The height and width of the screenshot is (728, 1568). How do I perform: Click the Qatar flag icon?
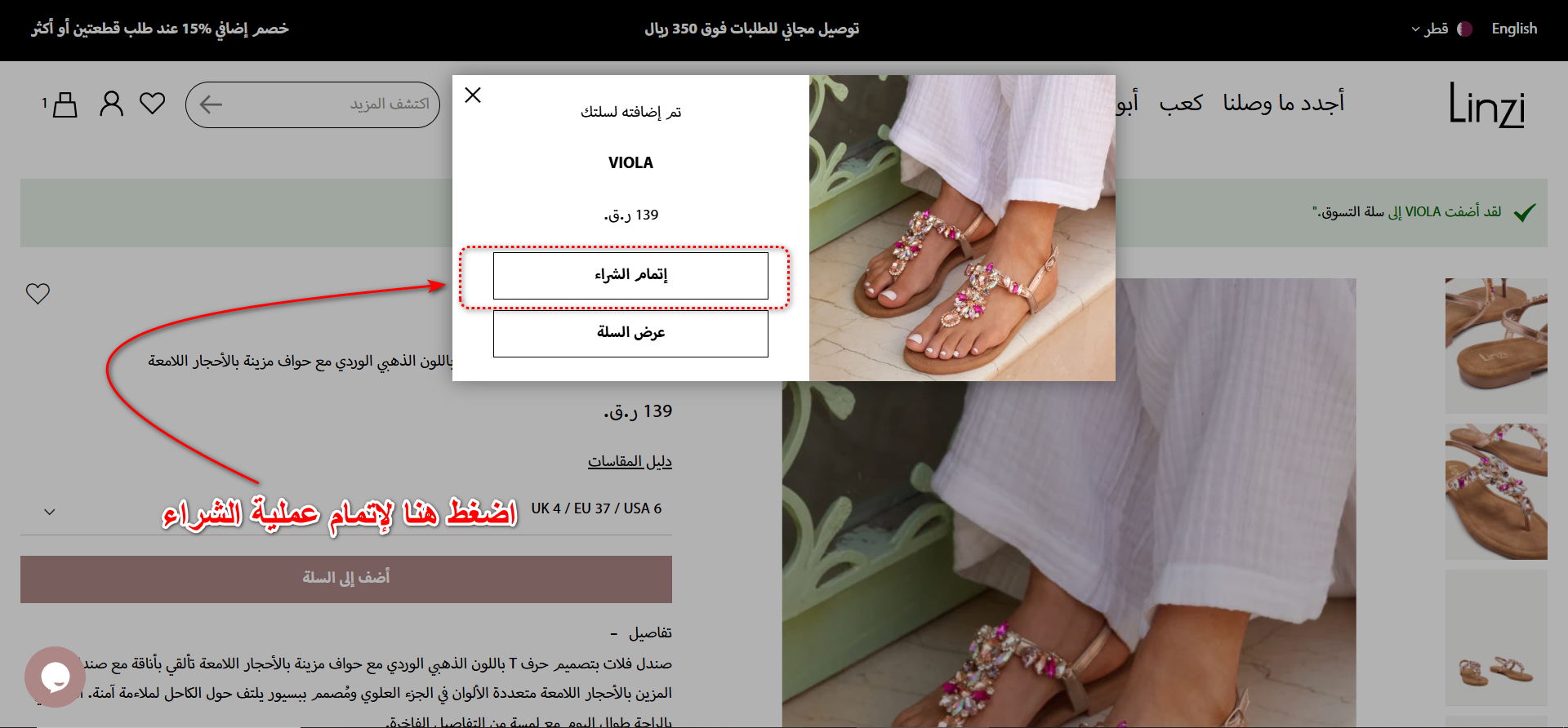pyautogui.click(x=1464, y=29)
